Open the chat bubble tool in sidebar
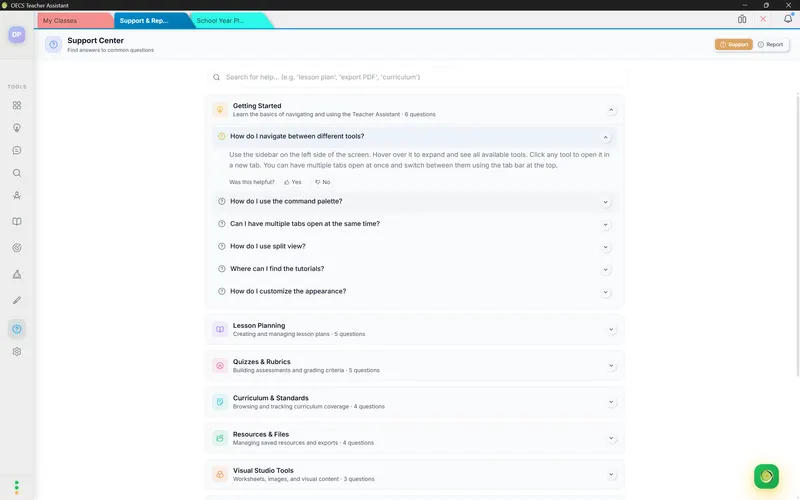This screenshot has height=500, width=800. (17, 150)
